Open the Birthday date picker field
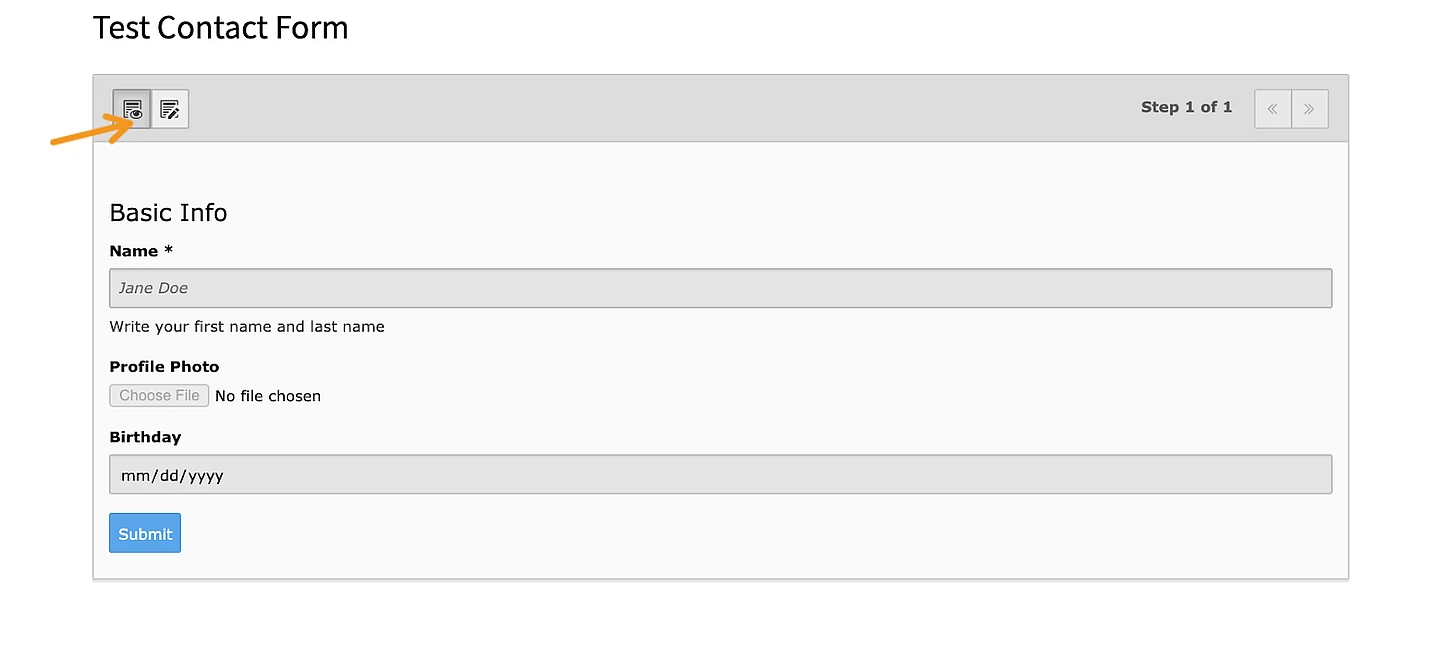 (720, 474)
